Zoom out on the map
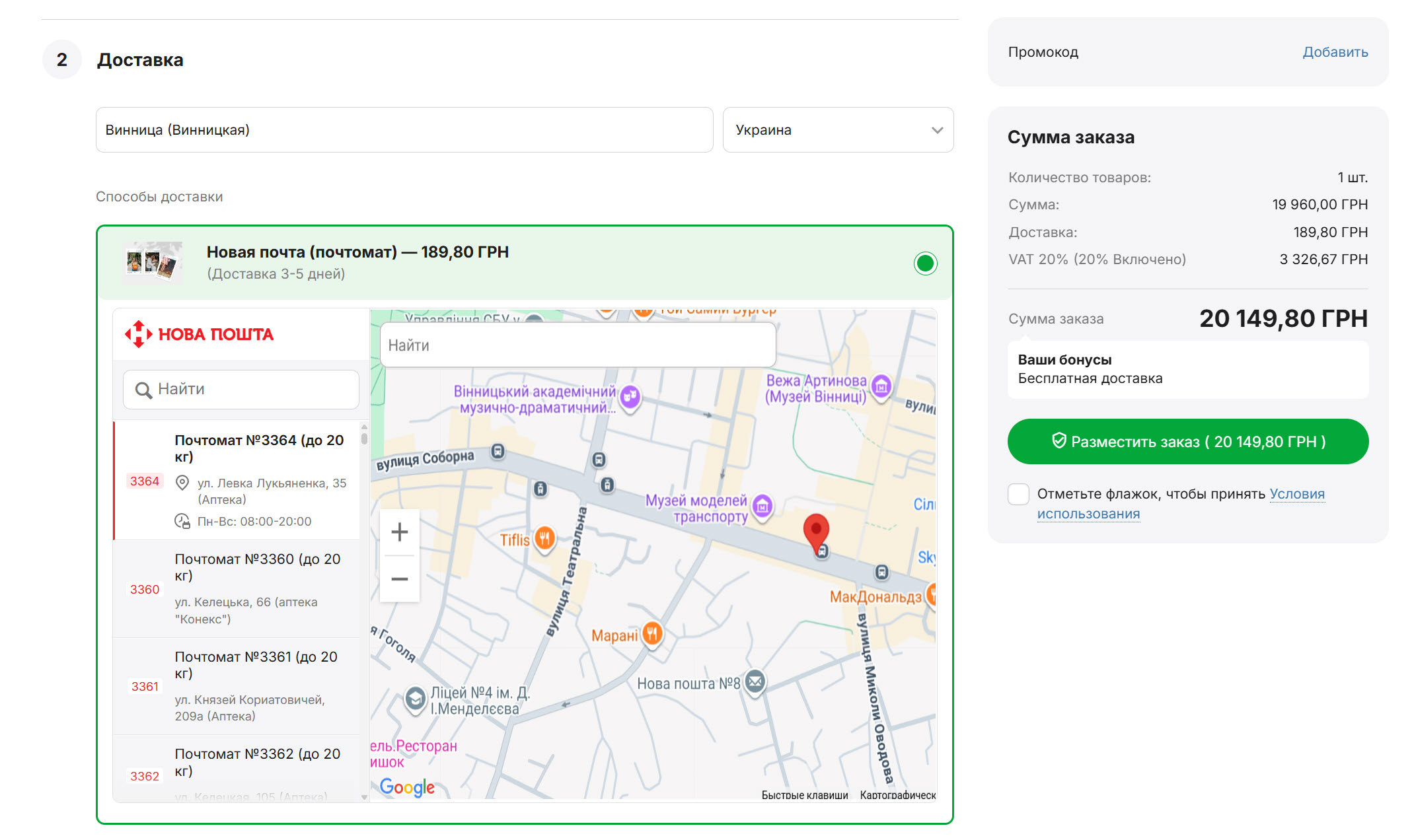 tap(399, 579)
